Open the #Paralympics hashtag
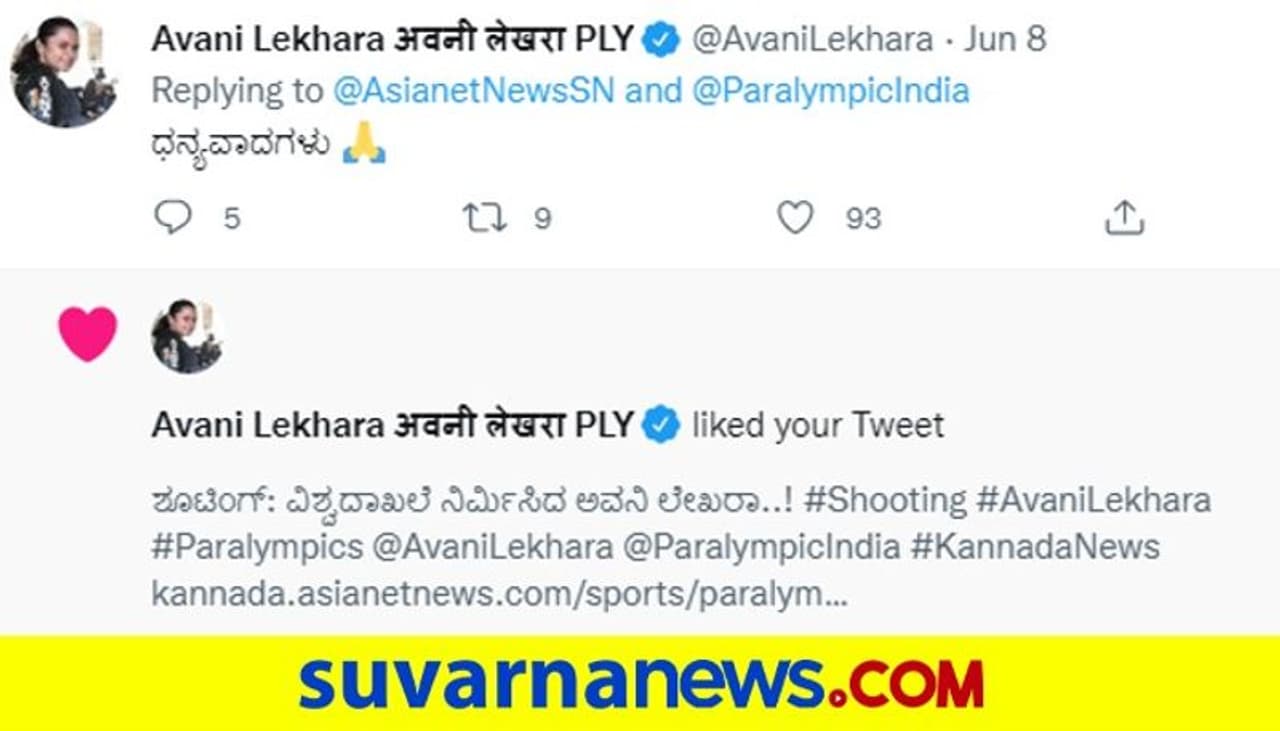Image resolution: width=1280 pixels, height=731 pixels. pos(258,547)
